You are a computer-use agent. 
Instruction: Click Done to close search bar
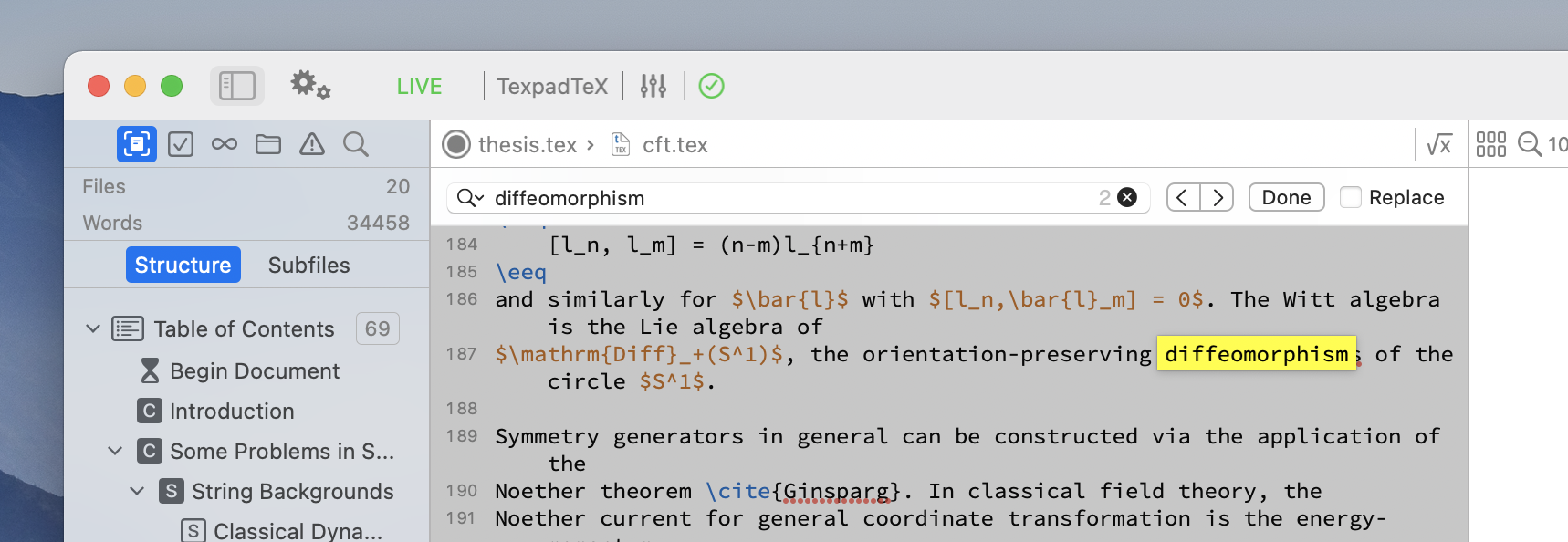(x=1286, y=197)
